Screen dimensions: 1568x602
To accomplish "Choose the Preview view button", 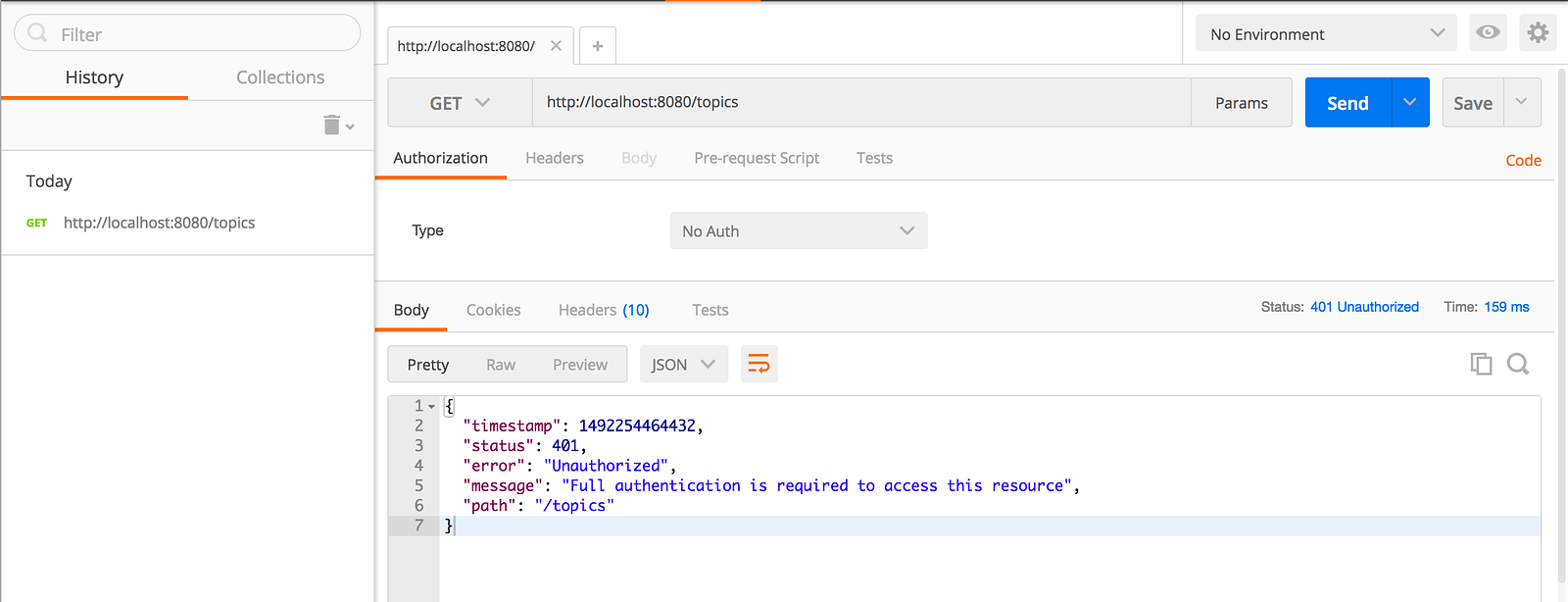I will pyautogui.click(x=580, y=365).
